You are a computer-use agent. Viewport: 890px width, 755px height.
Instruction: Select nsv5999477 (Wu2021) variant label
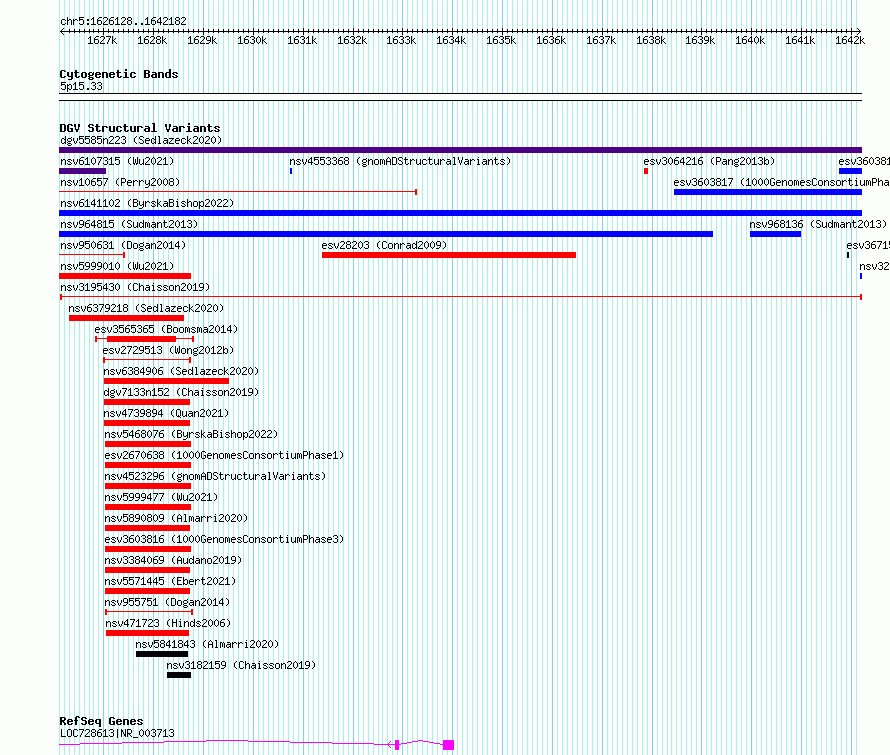click(161, 497)
